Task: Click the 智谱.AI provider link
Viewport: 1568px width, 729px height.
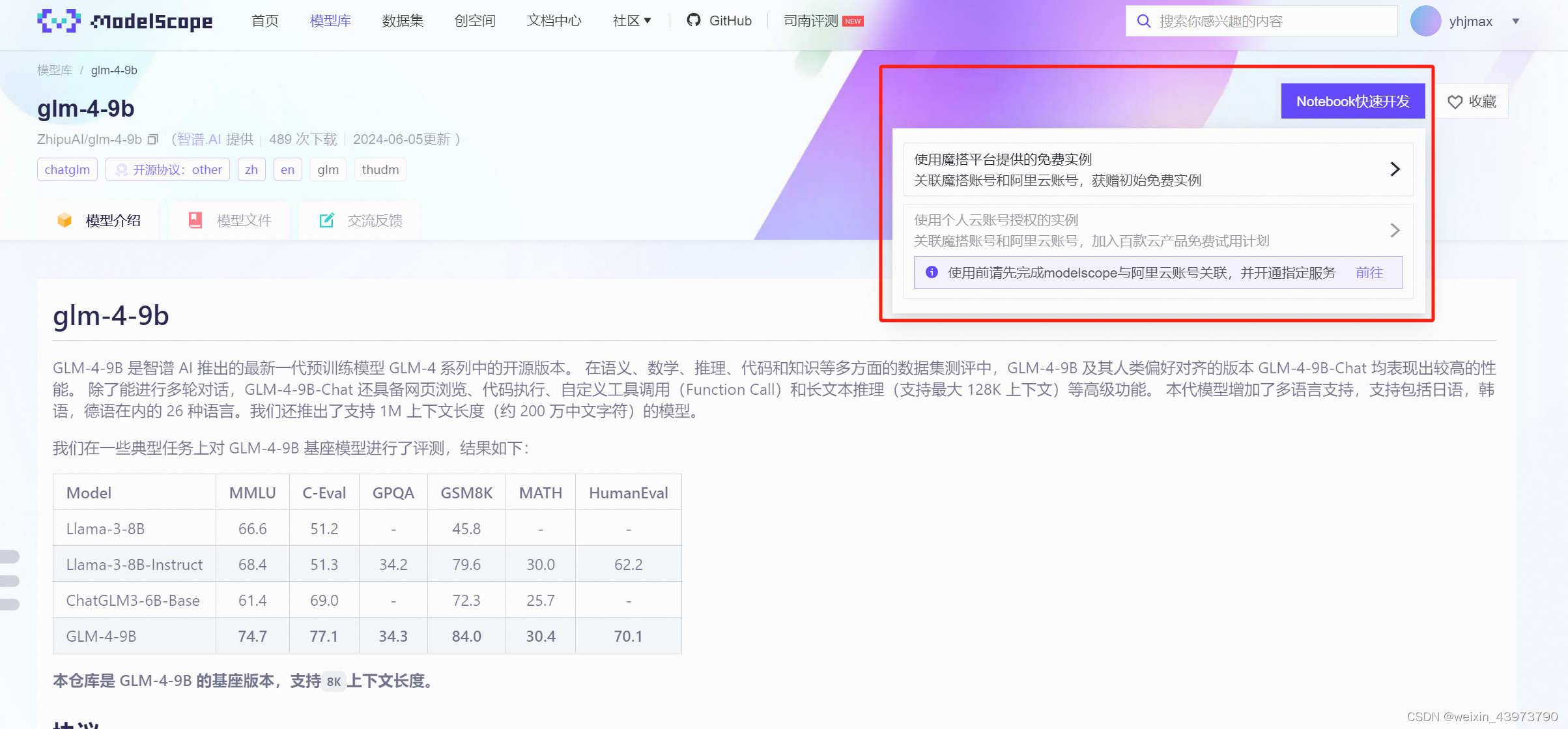Action: tap(199, 139)
